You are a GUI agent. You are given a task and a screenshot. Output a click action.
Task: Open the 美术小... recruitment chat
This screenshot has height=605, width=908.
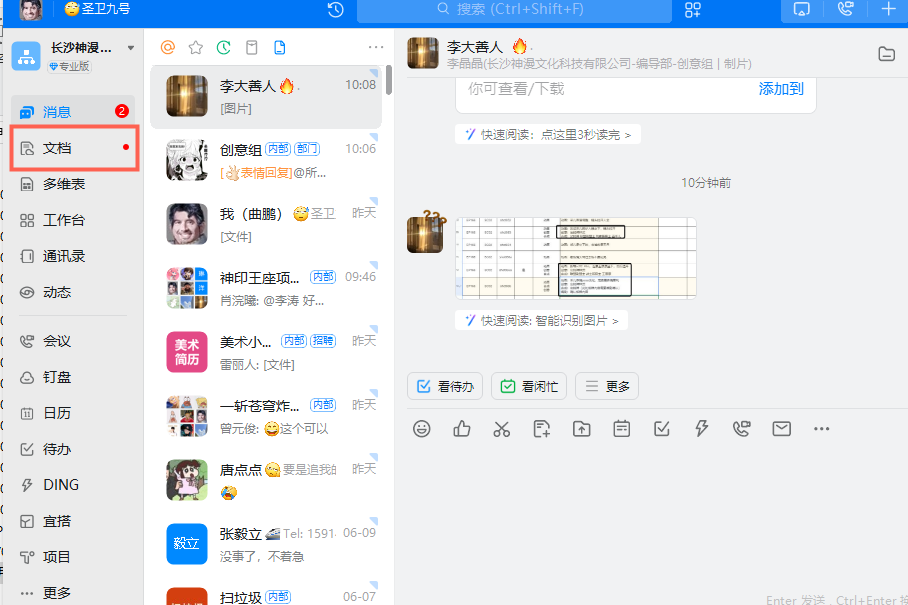click(x=266, y=352)
